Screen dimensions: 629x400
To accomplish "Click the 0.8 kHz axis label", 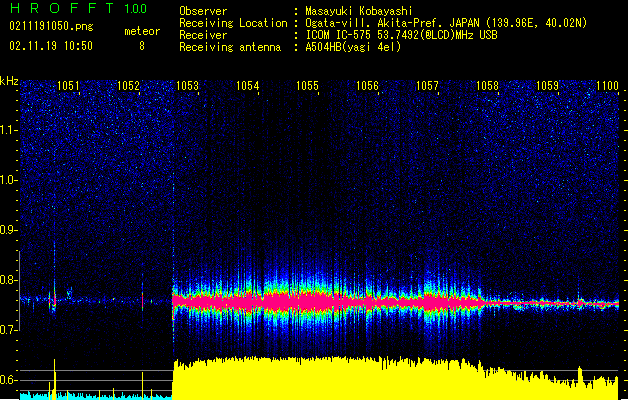I will (9, 280).
